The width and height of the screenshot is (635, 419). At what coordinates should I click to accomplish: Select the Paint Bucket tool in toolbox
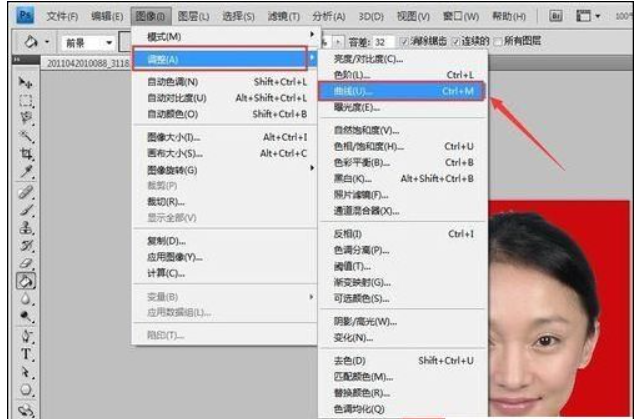pos(26,281)
